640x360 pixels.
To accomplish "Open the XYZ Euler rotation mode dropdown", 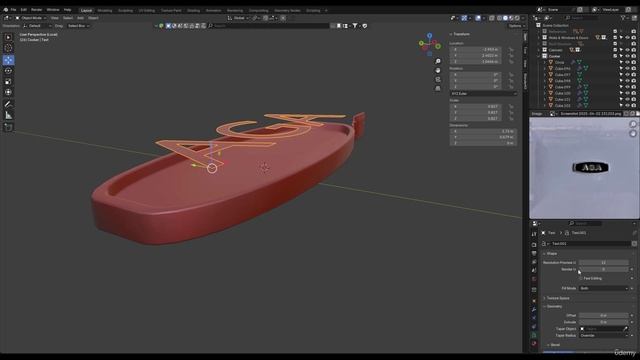I will [x=483, y=93].
